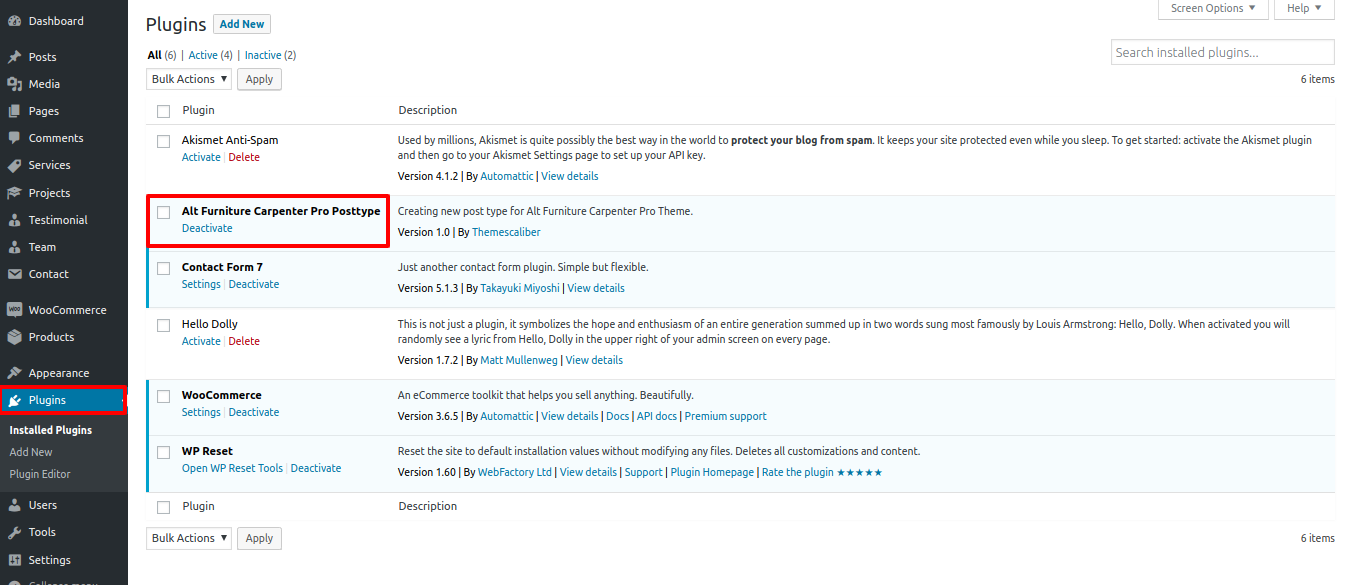
Task: Open the WP Reset Support link
Action: tap(644, 472)
